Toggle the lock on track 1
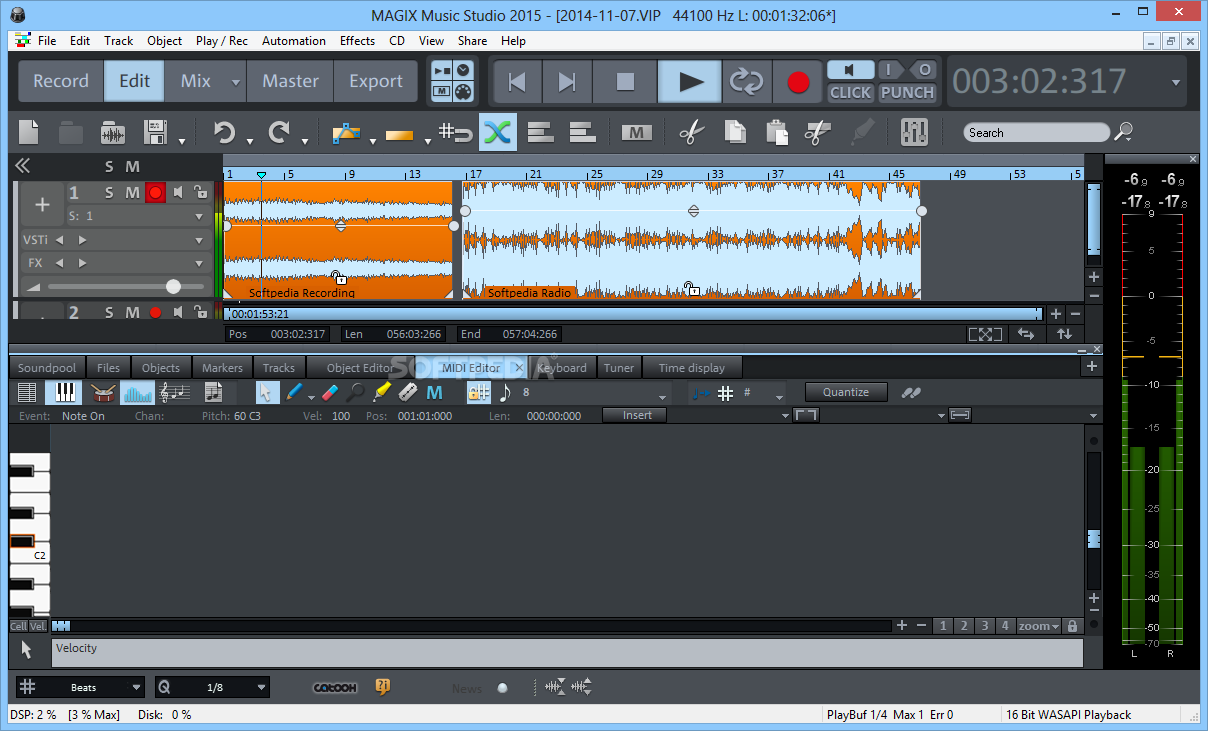The width and height of the screenshot is (1208, 731). click(200, 192)
